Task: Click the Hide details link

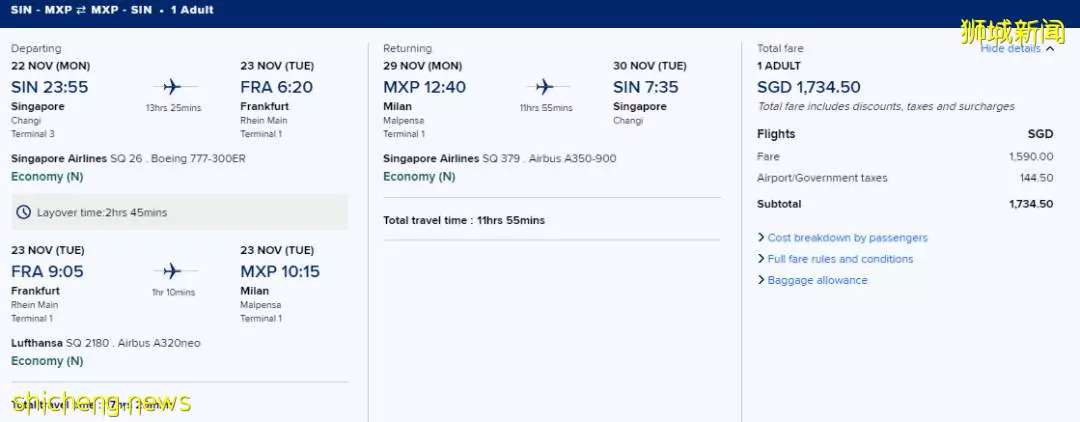Action: (x=1010, y=49)
